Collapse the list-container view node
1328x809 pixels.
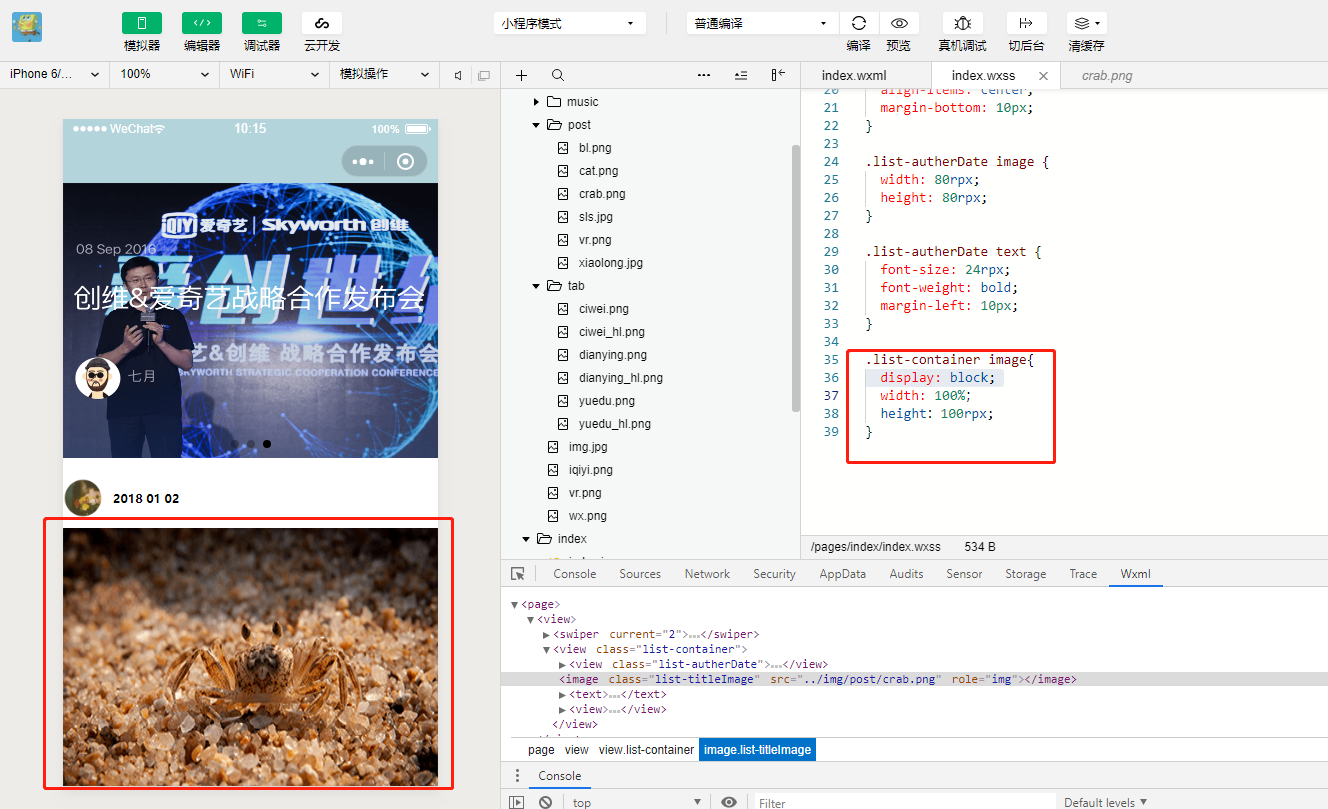pyautogui.click(x=546, y=650)
